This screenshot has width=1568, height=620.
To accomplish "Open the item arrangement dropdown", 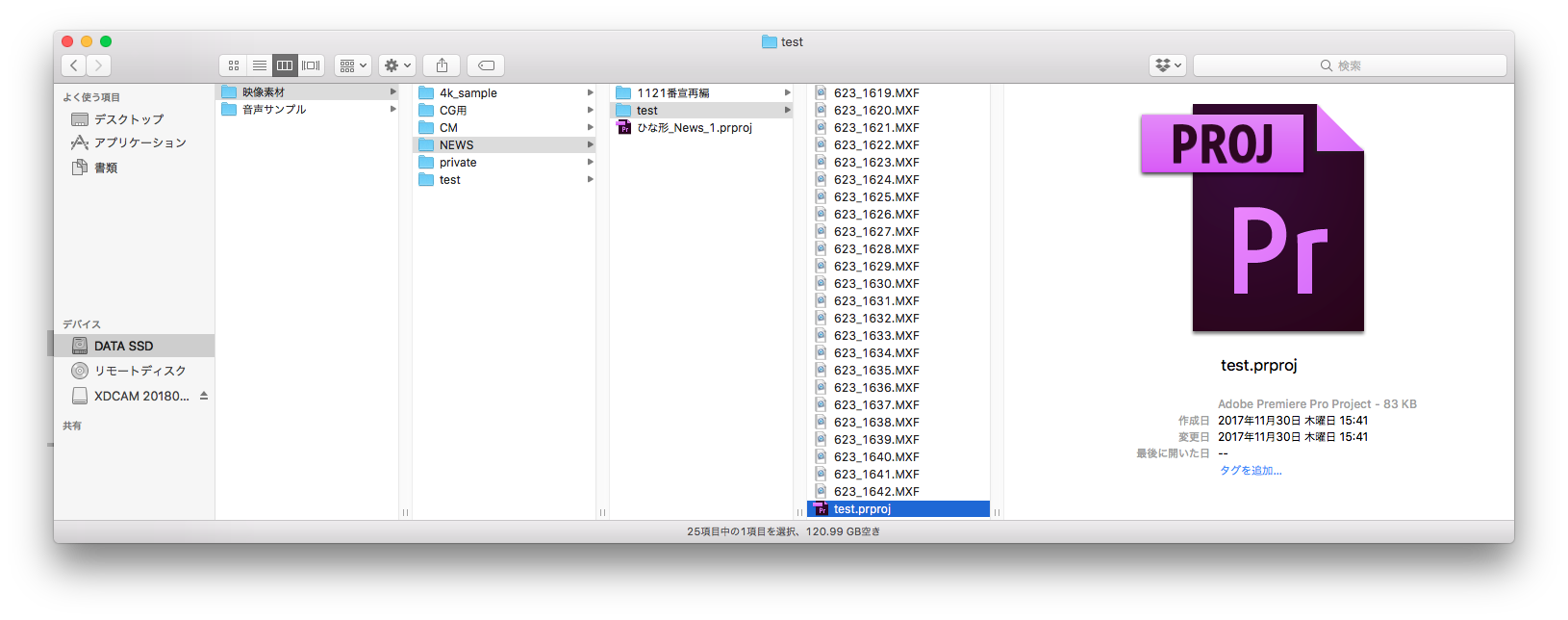I will click(x=353, y=65).
